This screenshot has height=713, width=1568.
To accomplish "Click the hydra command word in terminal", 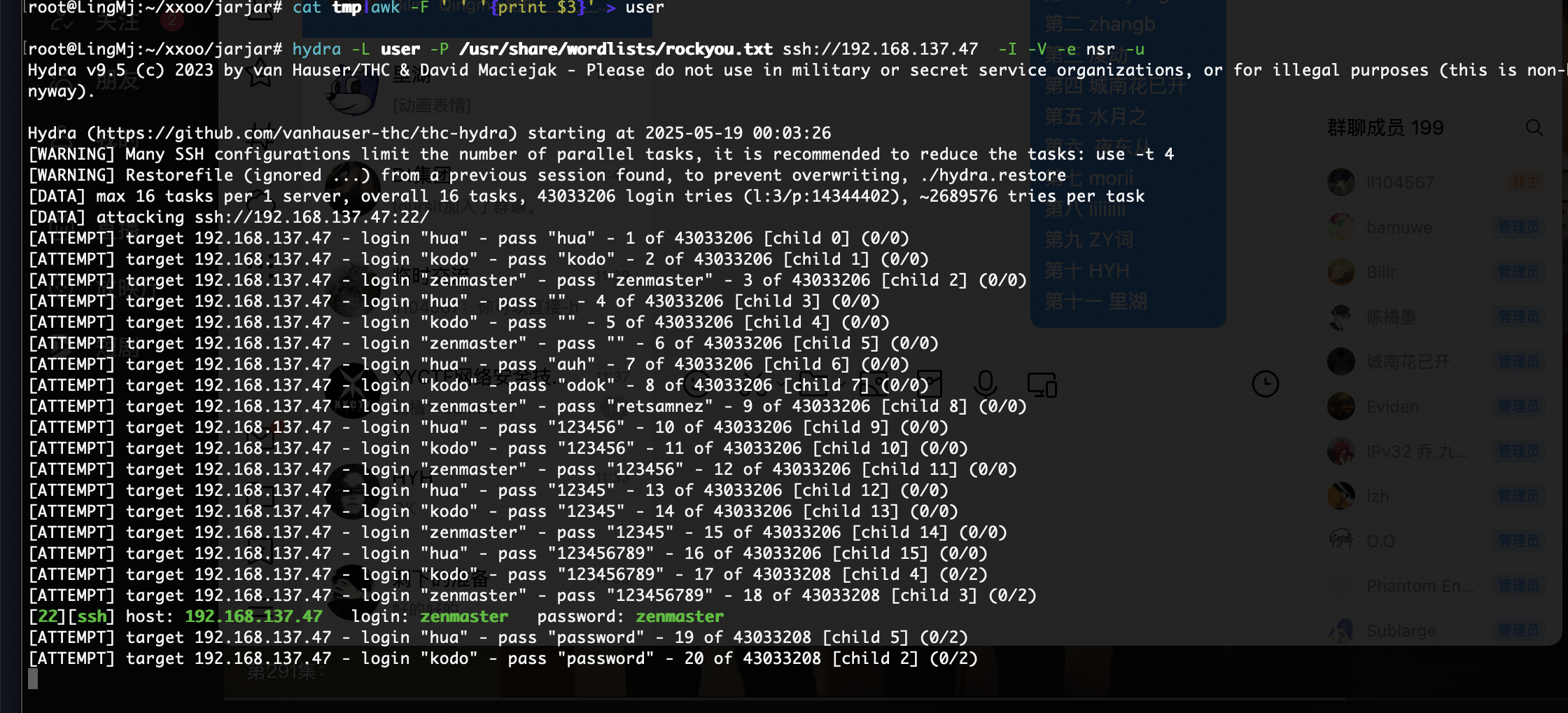I will coord(316,49).
